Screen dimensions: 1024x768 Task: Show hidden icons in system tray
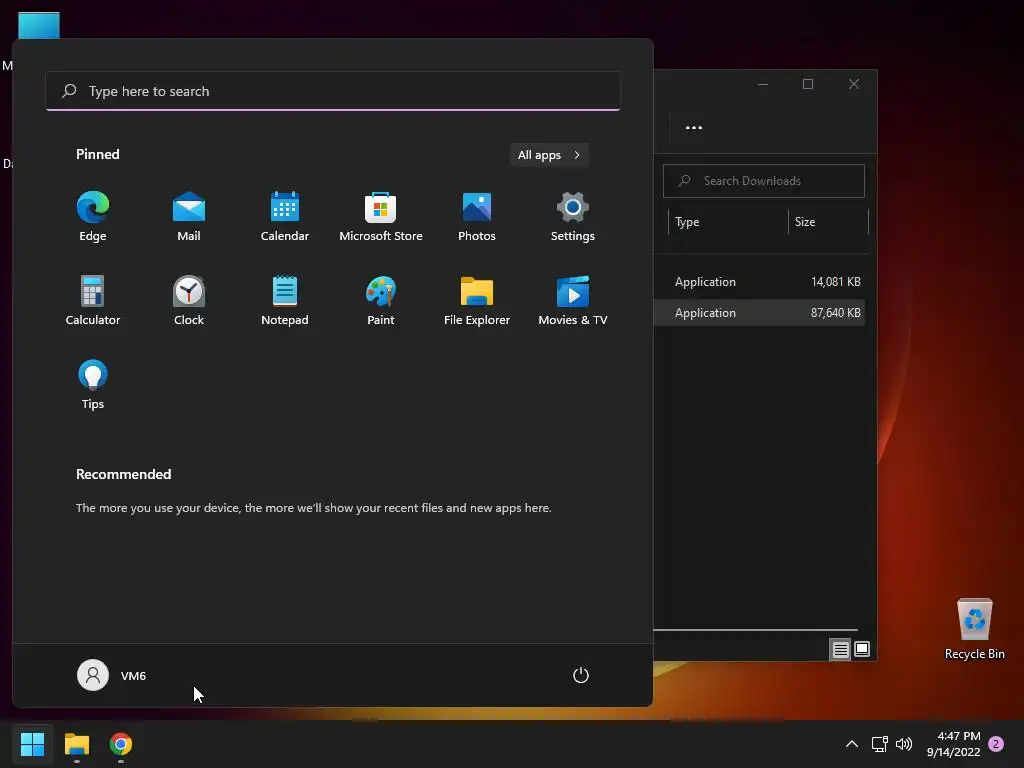(x=852, y=744)
